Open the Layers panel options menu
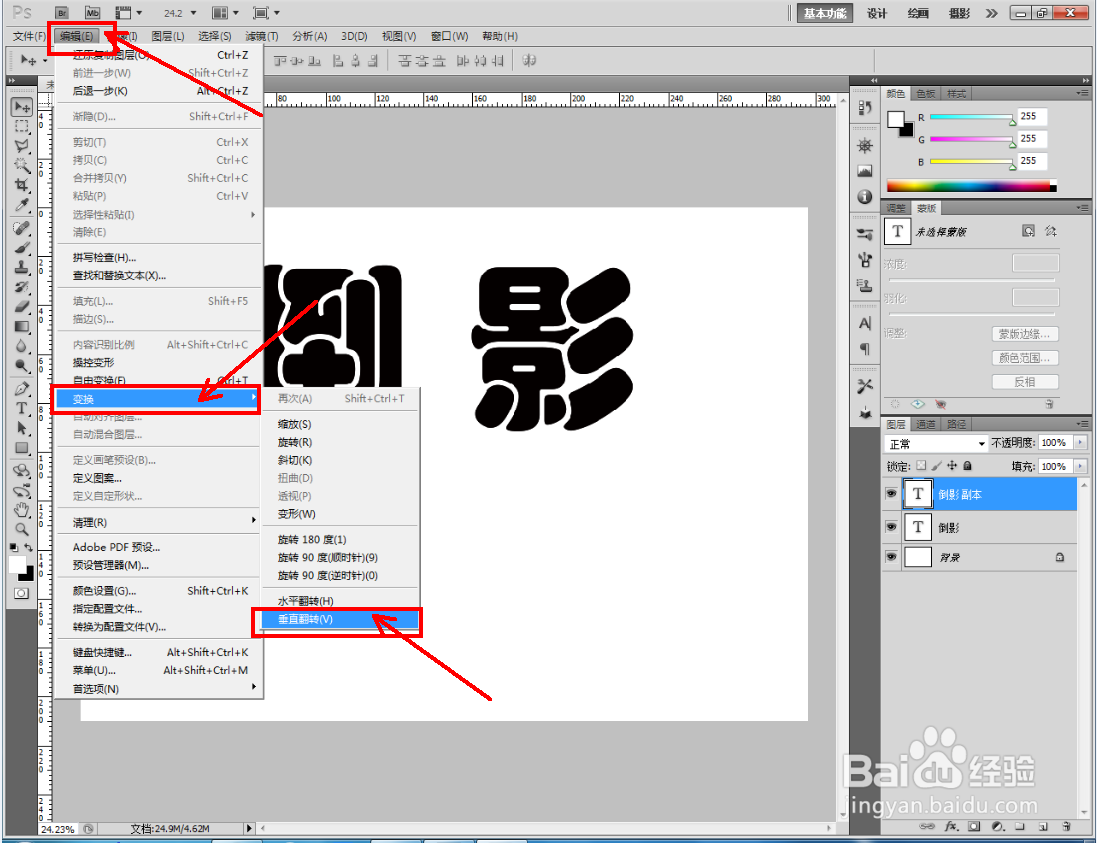 1083,423
